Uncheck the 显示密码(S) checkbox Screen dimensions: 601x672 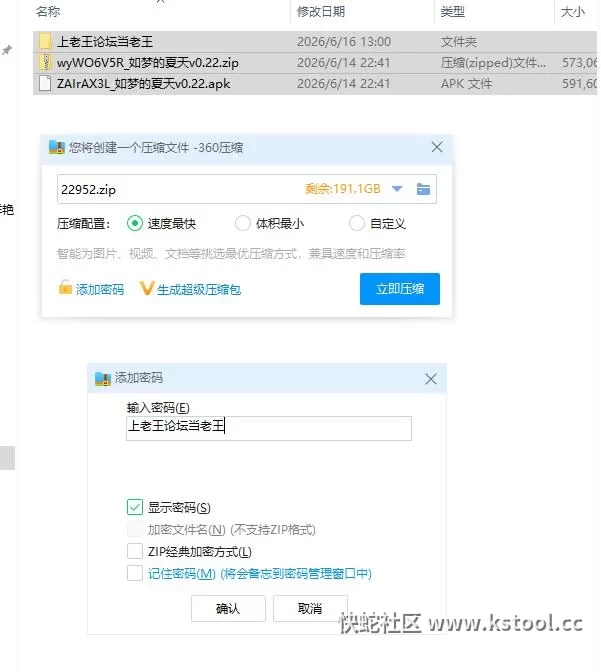tap(135, 507)
